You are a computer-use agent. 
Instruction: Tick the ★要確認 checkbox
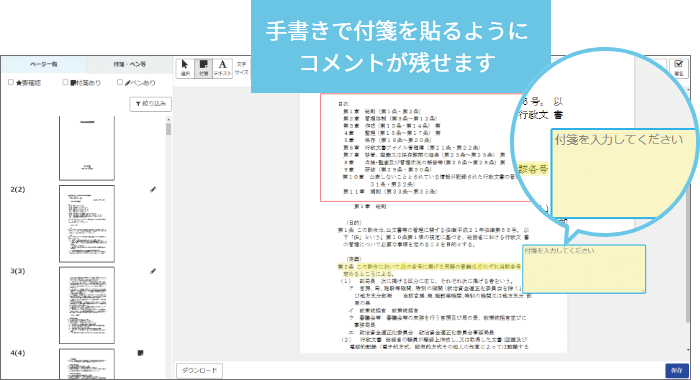11,82
